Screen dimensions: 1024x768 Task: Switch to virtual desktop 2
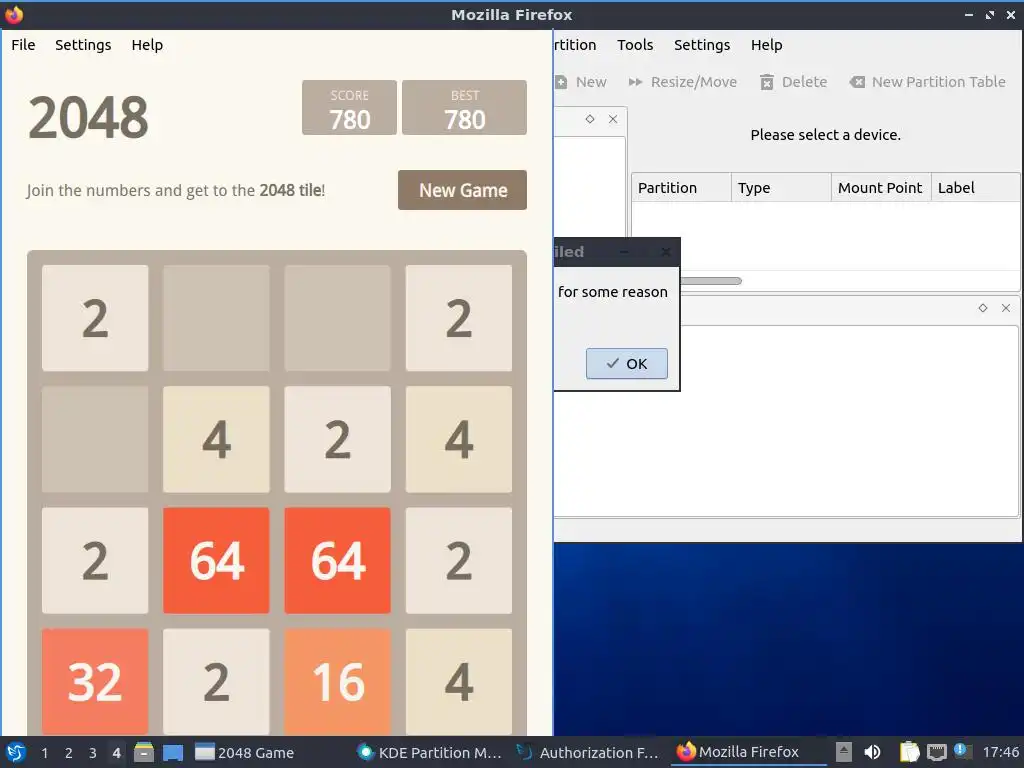(x=69, y=753)
